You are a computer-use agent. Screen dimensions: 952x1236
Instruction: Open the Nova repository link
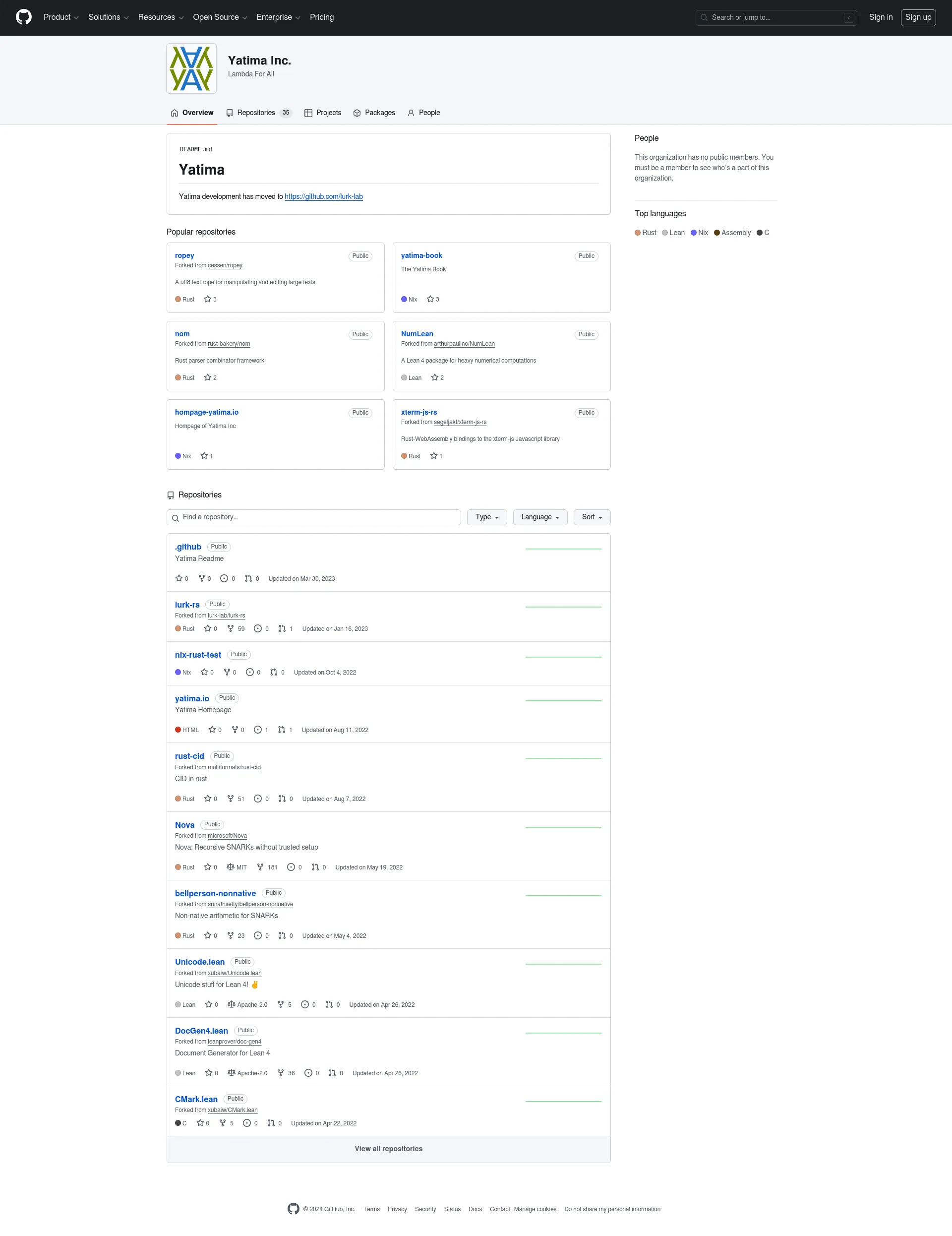(184, 824)
